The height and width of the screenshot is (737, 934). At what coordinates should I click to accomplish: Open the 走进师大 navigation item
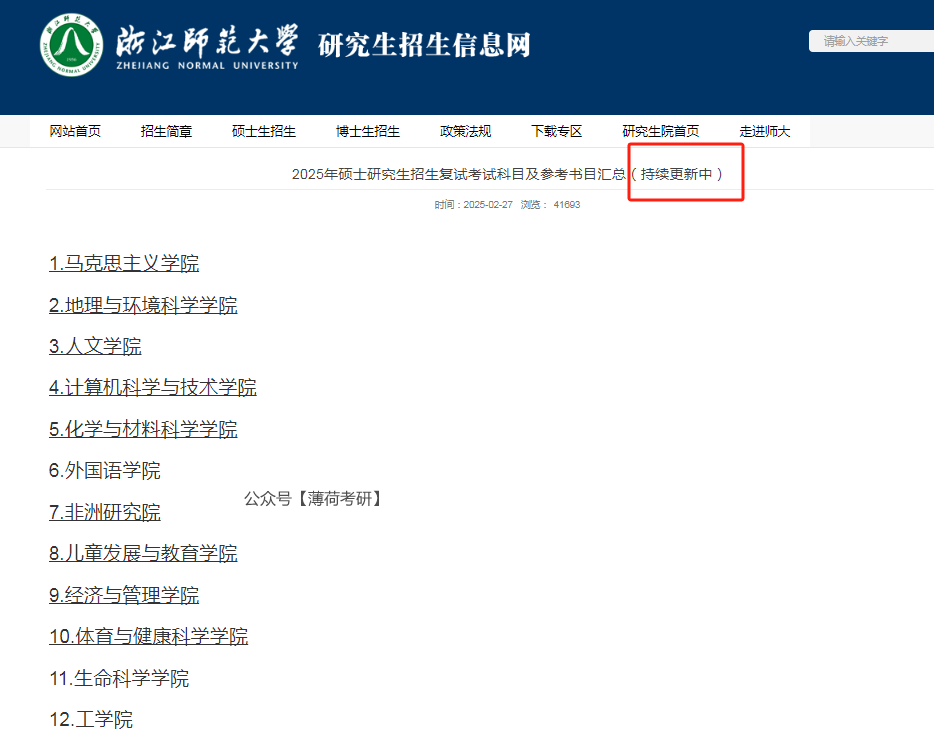[x=764, y=130]
